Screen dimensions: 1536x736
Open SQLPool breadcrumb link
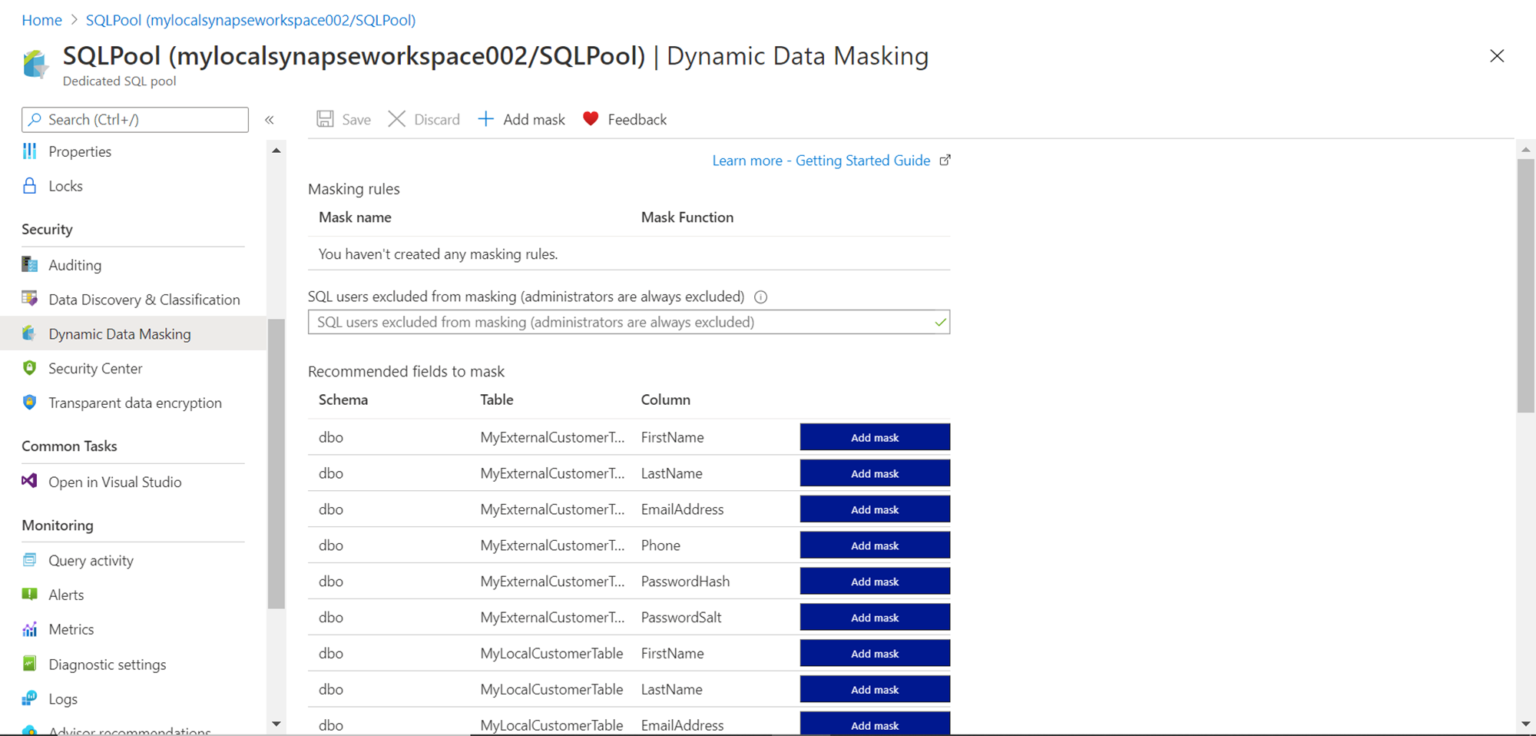tap(250, 19)
